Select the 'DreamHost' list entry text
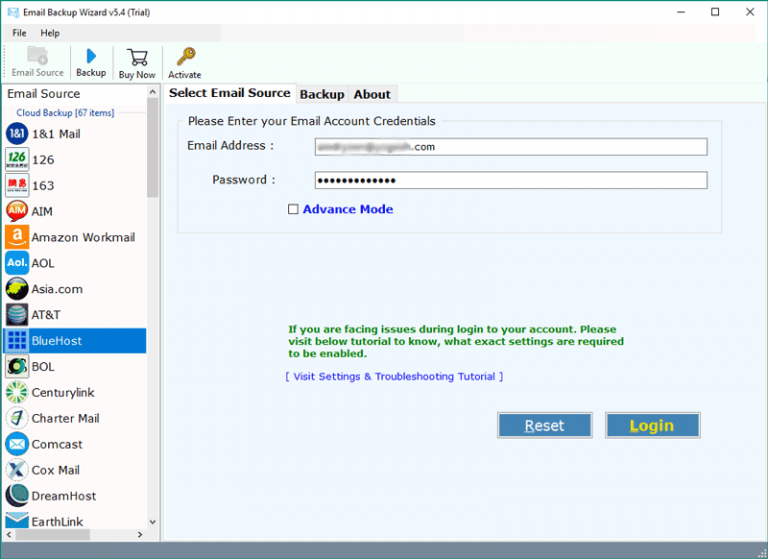The image size is (768, 559). point(64,496)
